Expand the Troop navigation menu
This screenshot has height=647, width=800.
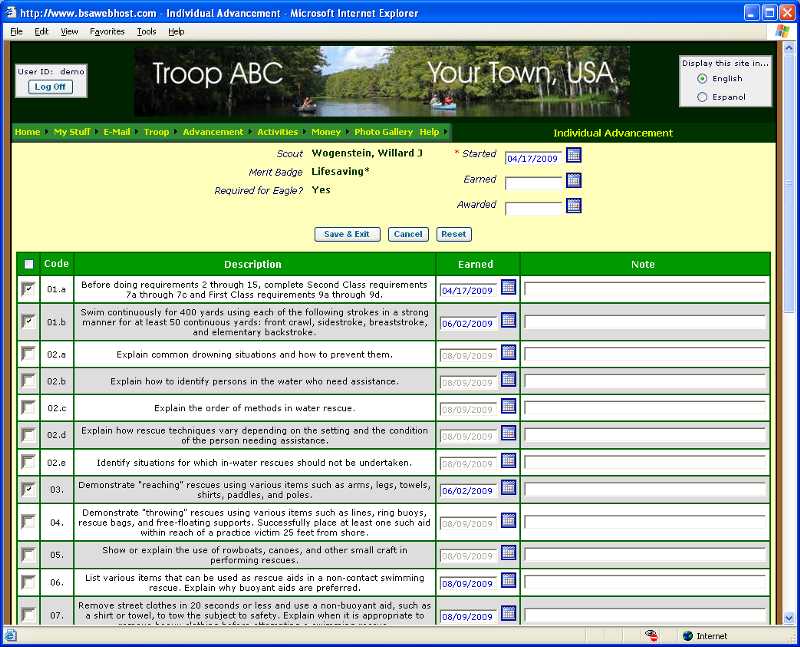156,132
